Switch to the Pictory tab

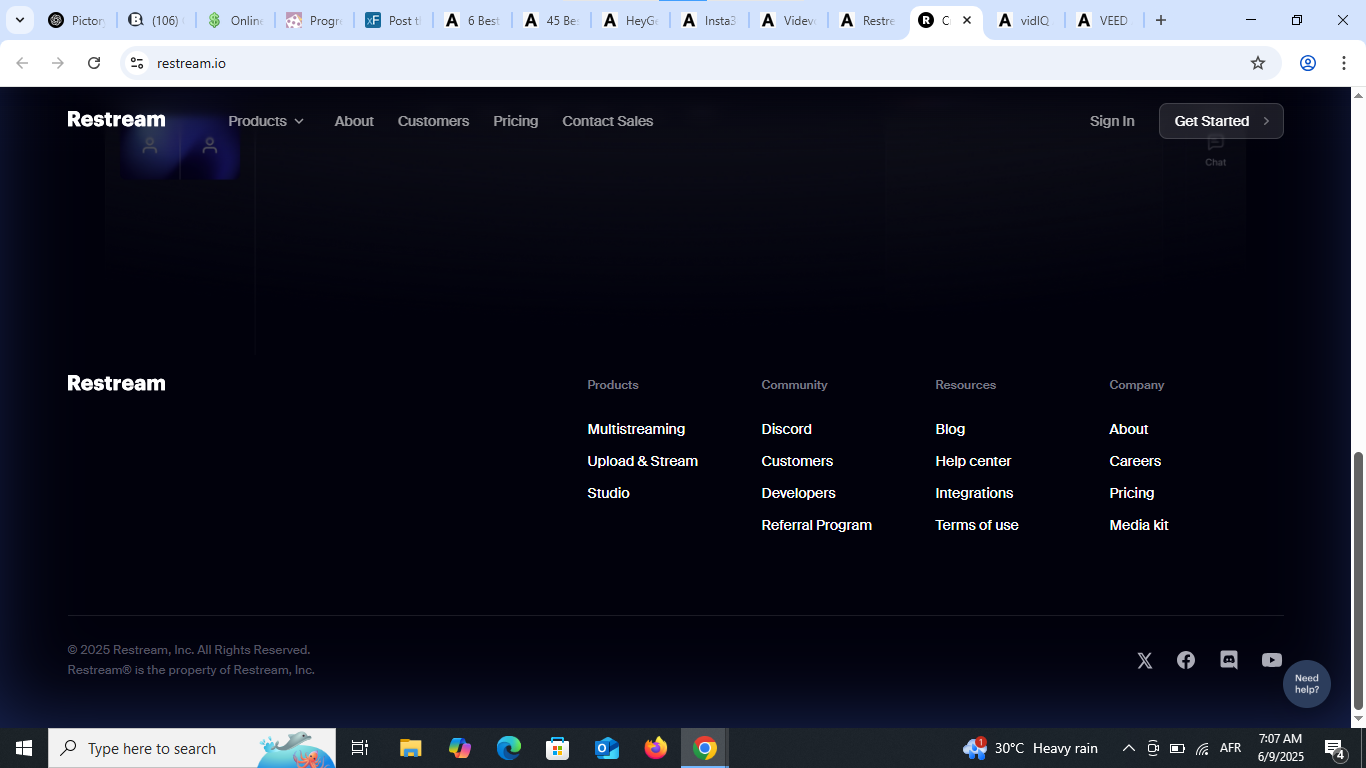pyautogui.click(x=76, y=20)
